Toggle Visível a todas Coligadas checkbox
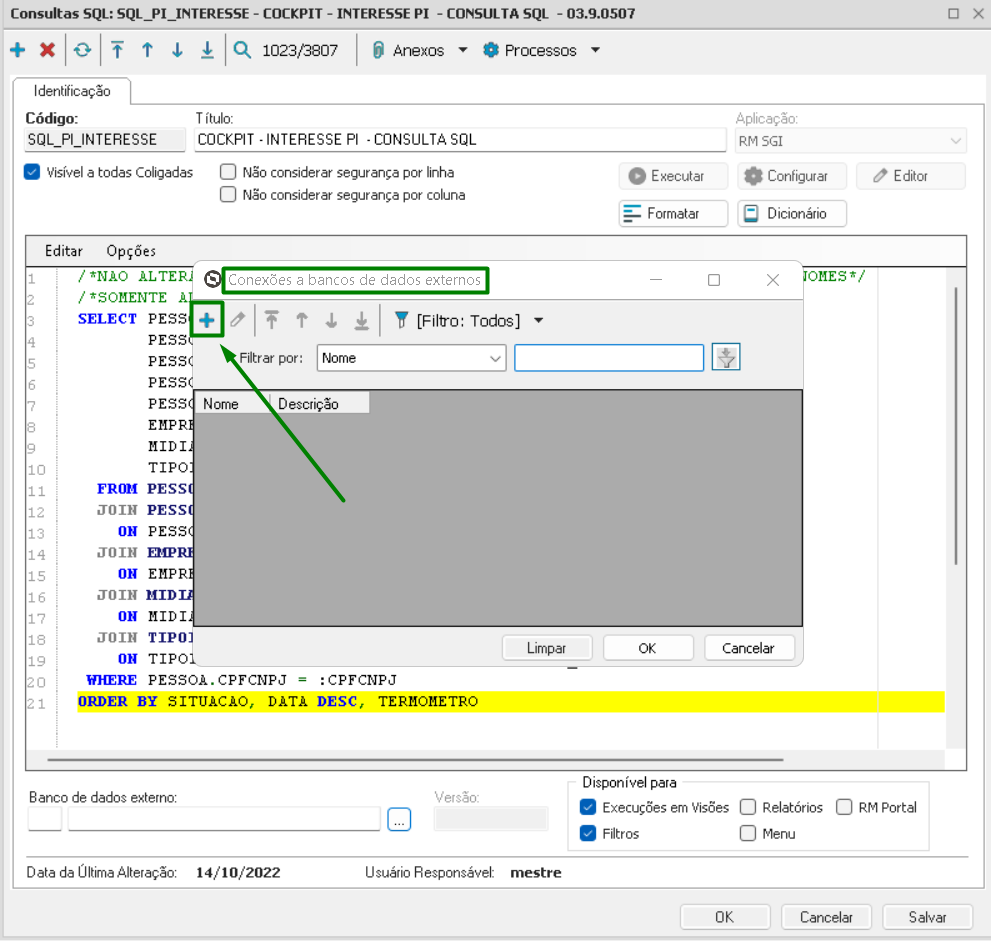991x941 pixels. click(32, 172)
